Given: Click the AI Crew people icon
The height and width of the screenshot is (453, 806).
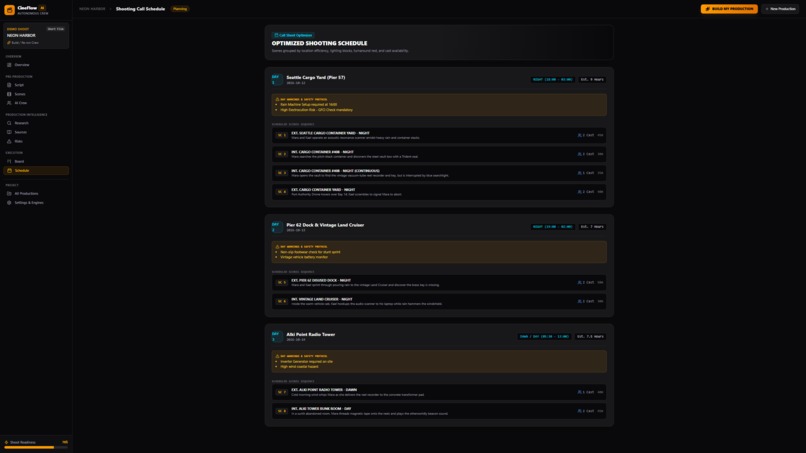Looking at the screenshot, I should (x=9, y=103).
